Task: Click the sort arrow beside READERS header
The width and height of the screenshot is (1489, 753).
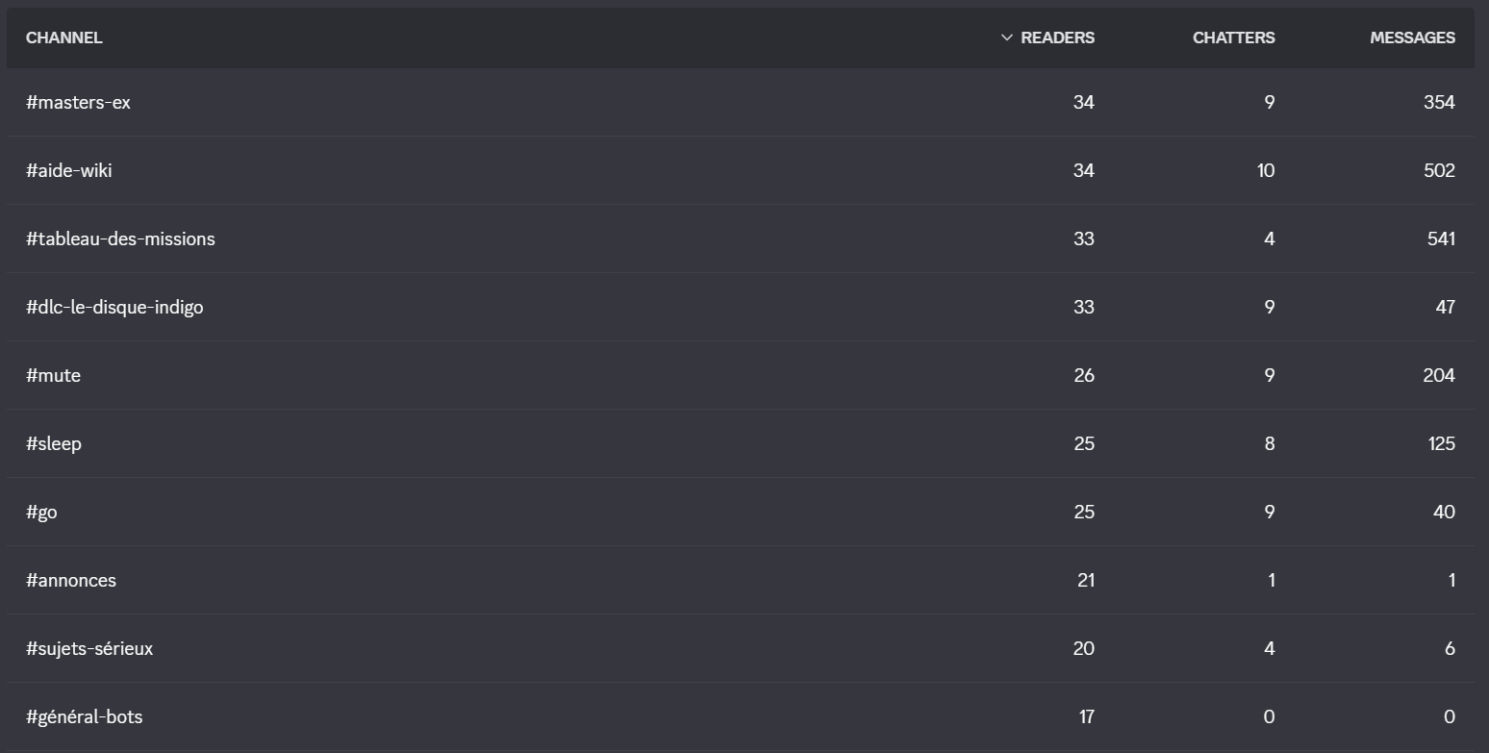Action: [1007, 38]
